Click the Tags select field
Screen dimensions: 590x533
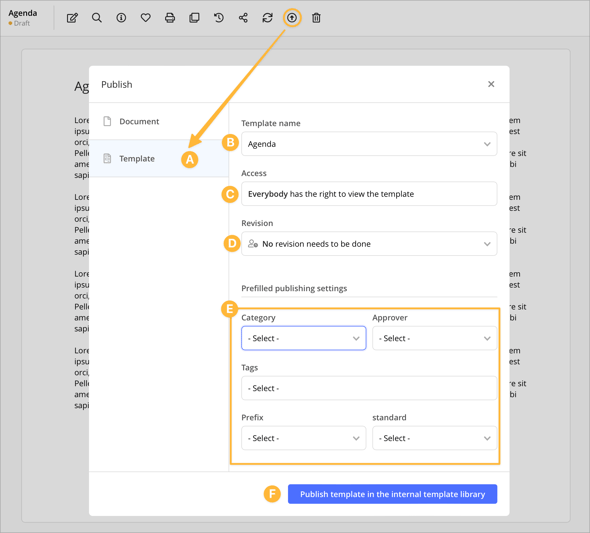369,388
